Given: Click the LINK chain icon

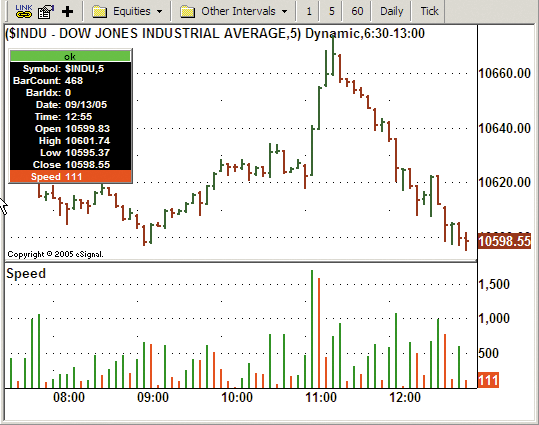Looking at the screenshot, I should click(x=23, y=11).
